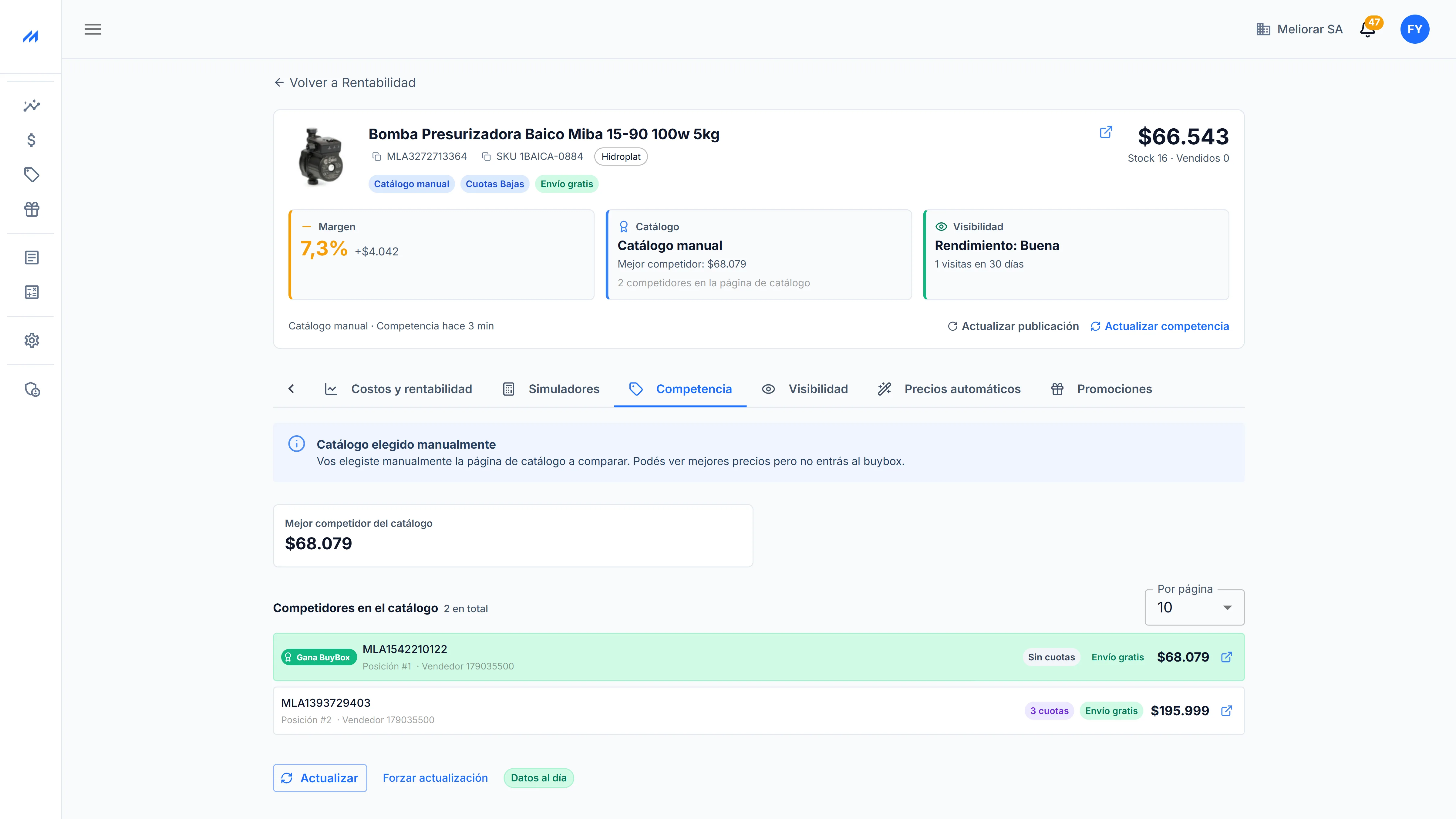The image size is (1456, 819).
Task: Open Precios automáticos tab
Action: (x=949, y=389)
